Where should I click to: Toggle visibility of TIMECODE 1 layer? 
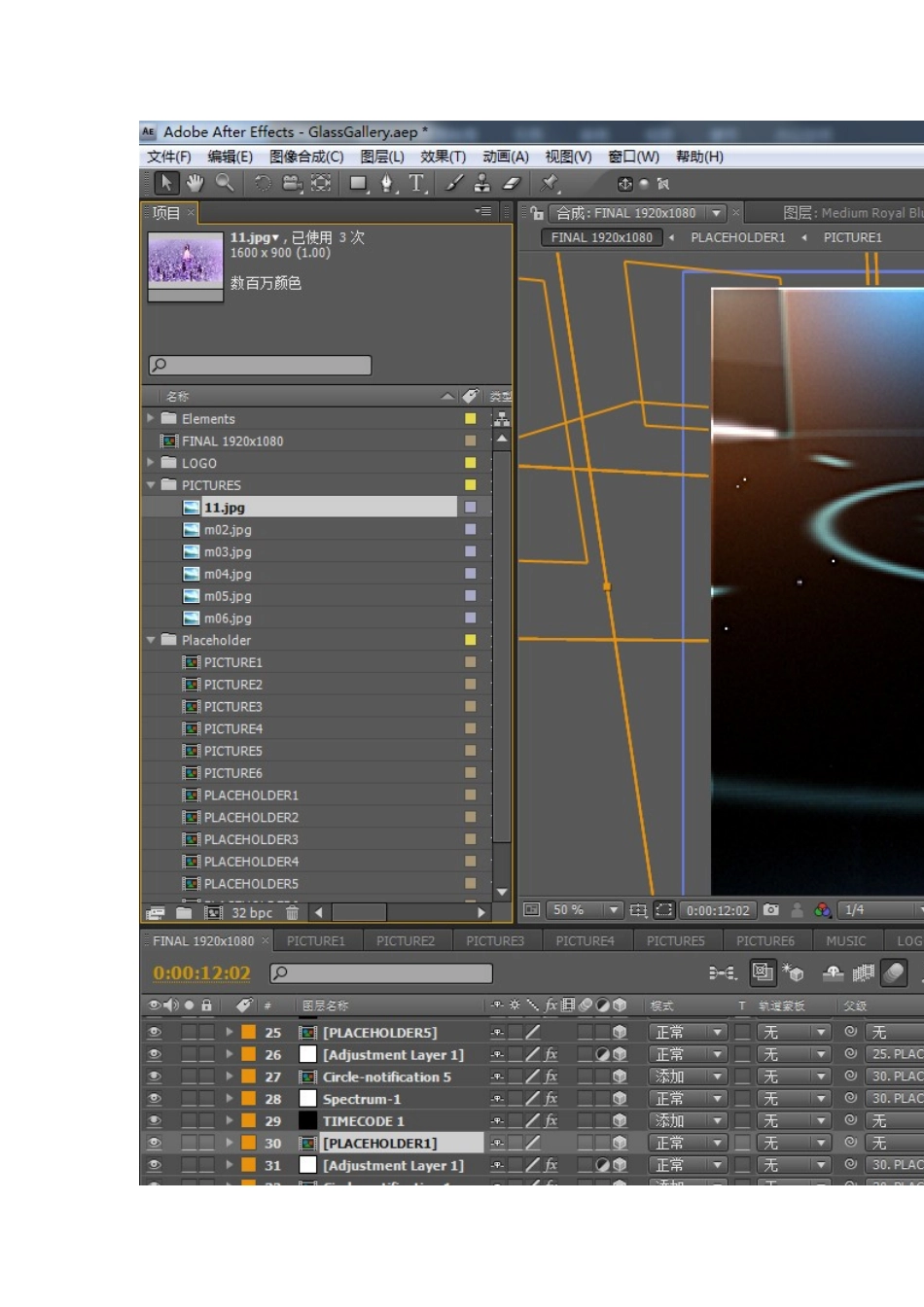(x=155, y=1121)
